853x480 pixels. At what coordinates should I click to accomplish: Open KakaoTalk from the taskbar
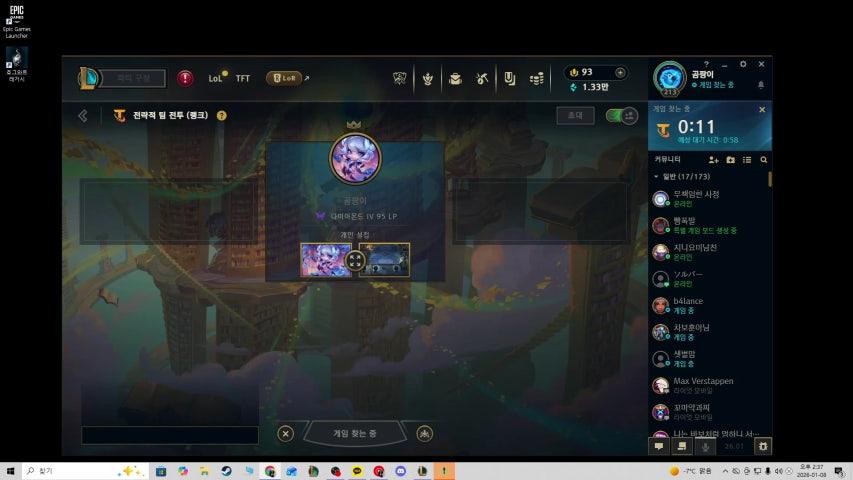357,471
